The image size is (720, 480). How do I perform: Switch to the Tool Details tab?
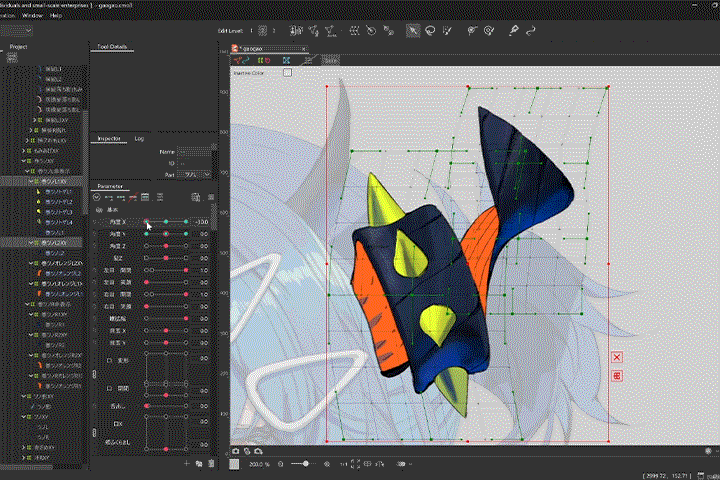pos(112,47)
